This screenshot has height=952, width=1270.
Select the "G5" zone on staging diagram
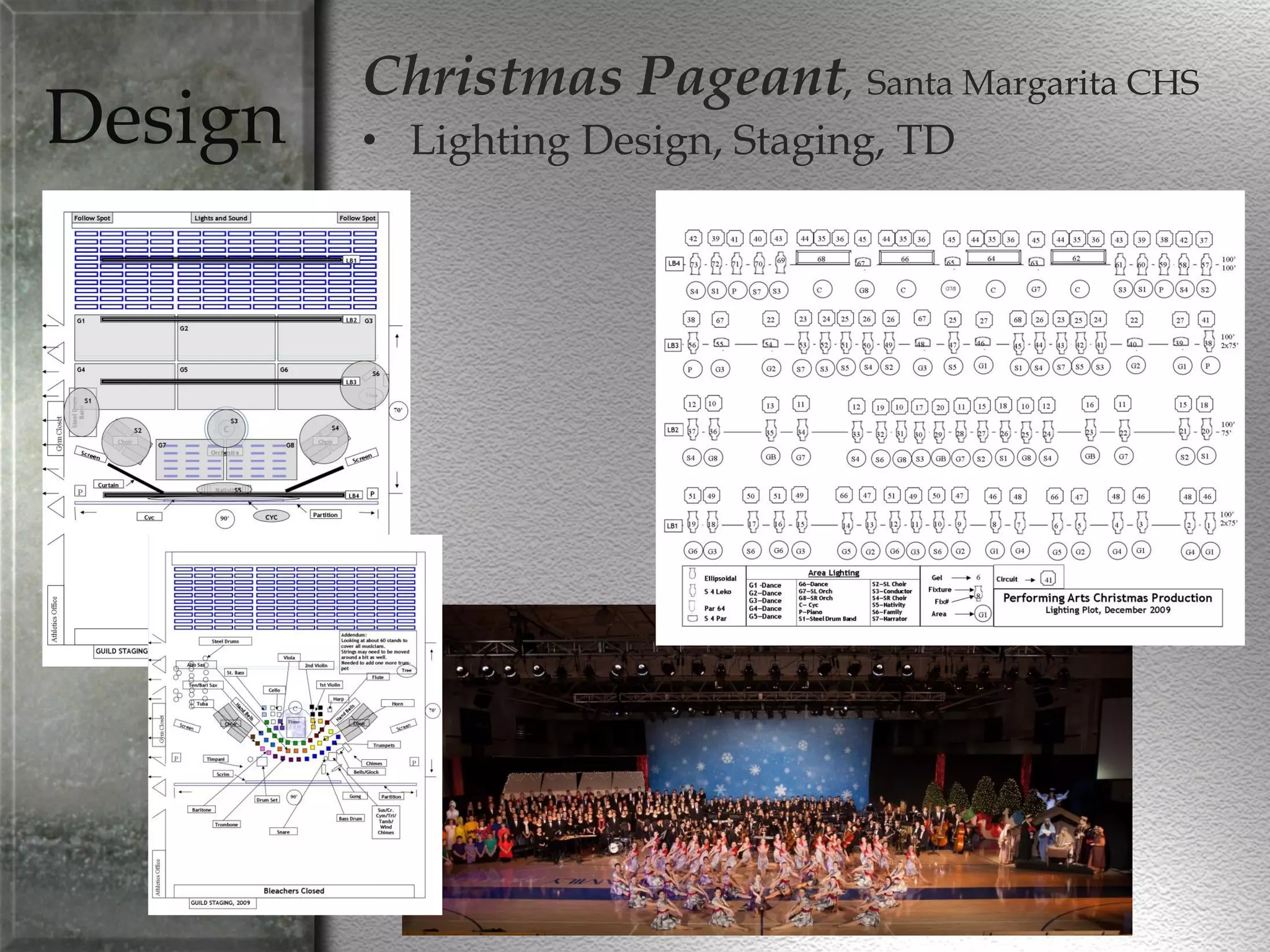[226, 386]
